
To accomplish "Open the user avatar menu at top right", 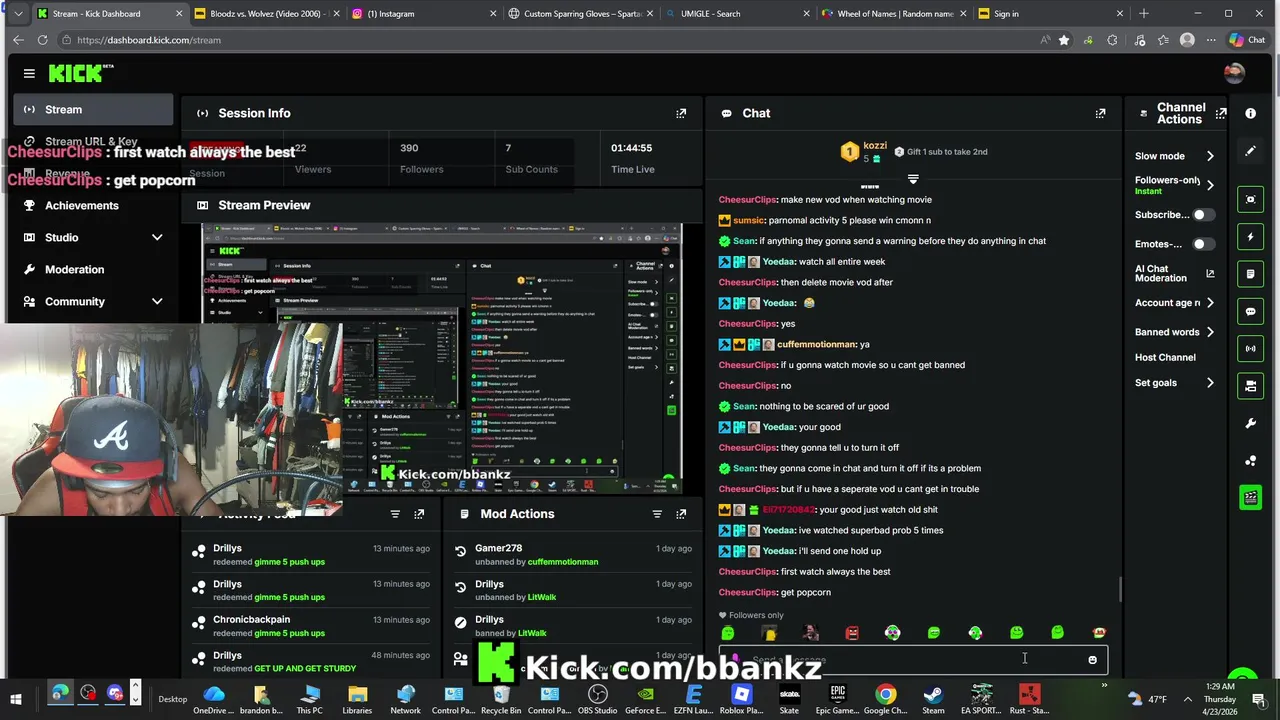I will click(x=1234, y=73).
